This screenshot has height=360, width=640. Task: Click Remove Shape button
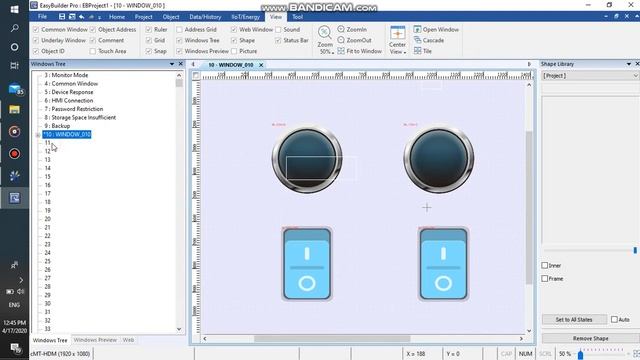tap(590, 338)
